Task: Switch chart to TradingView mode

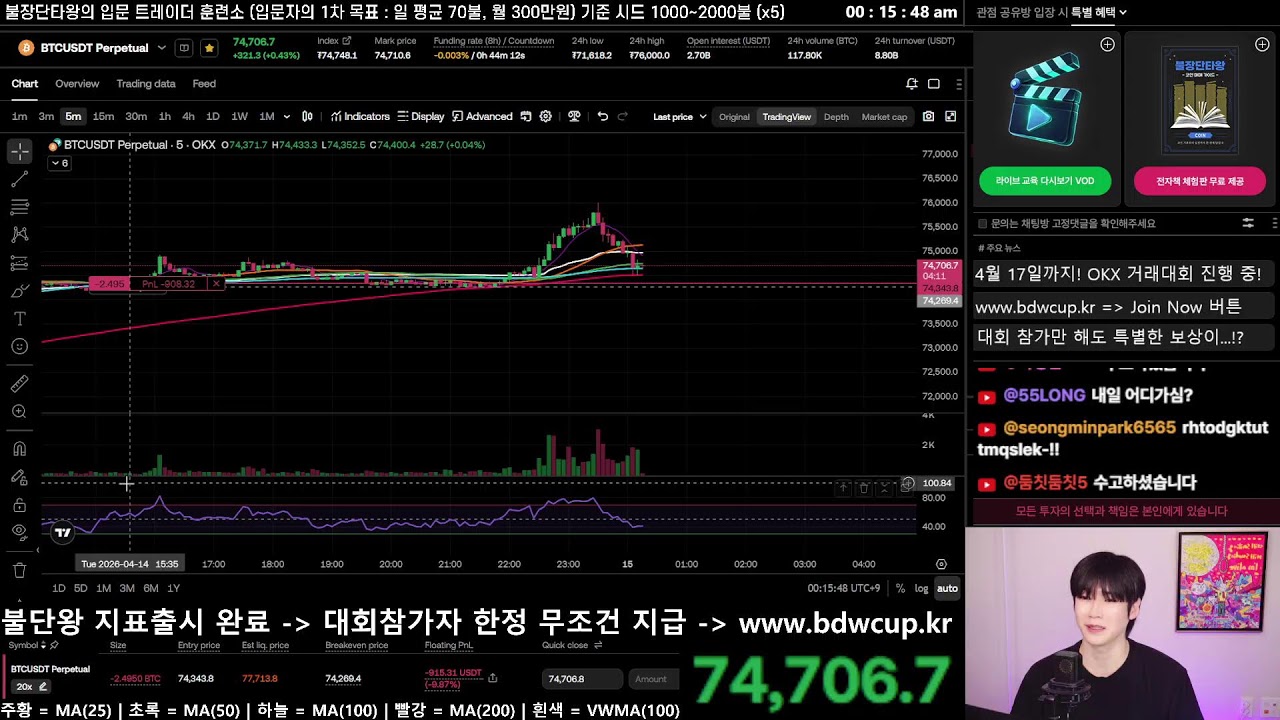Action: click(x=787, y=117)
